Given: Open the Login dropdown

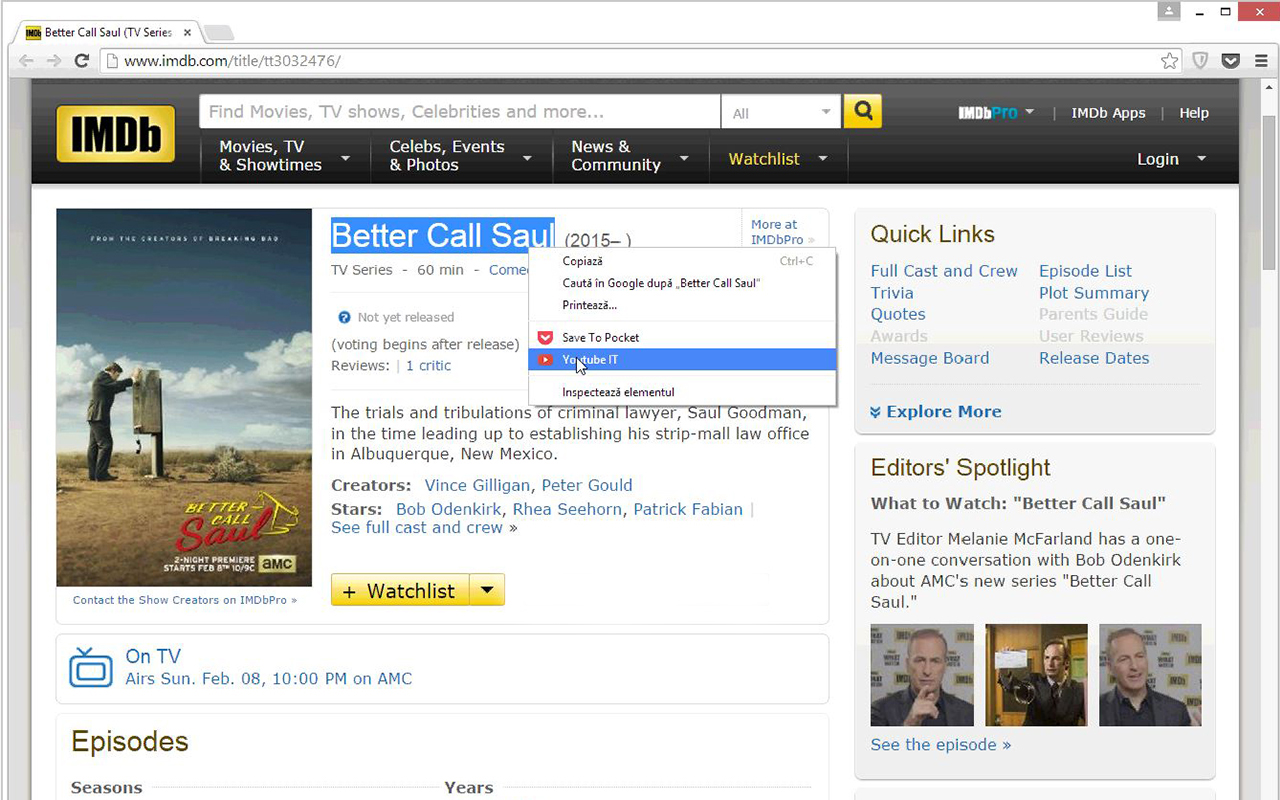Looking at the screenshot, I should click(1171, 159).
